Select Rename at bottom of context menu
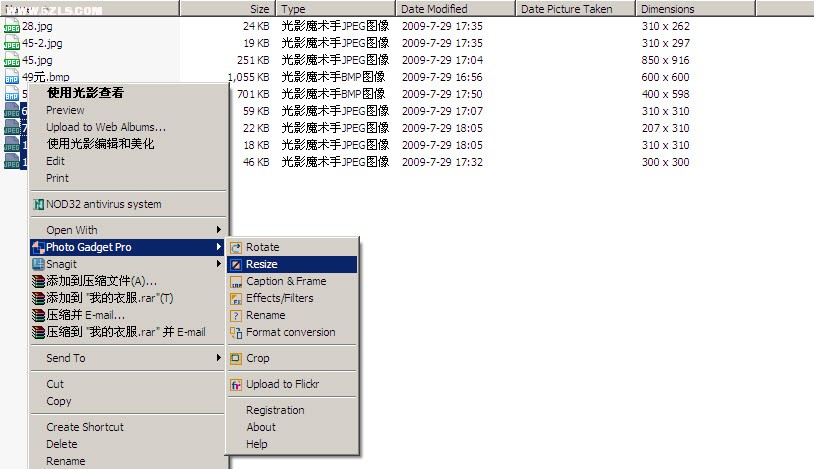The height and width of the screenshot is (469, 814). pyautogui.click(x=65, y=461)
